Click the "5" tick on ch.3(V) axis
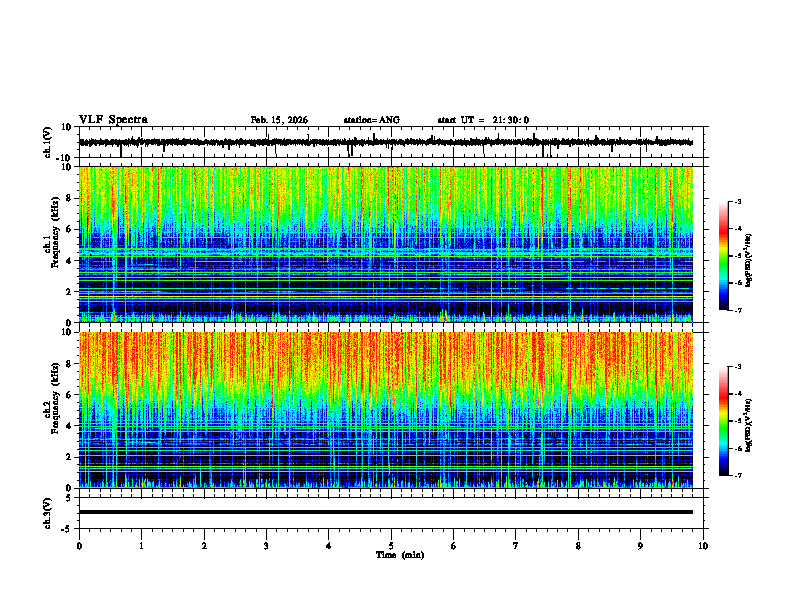Screen dimensions: 792x612 click(x=69, y=498)
